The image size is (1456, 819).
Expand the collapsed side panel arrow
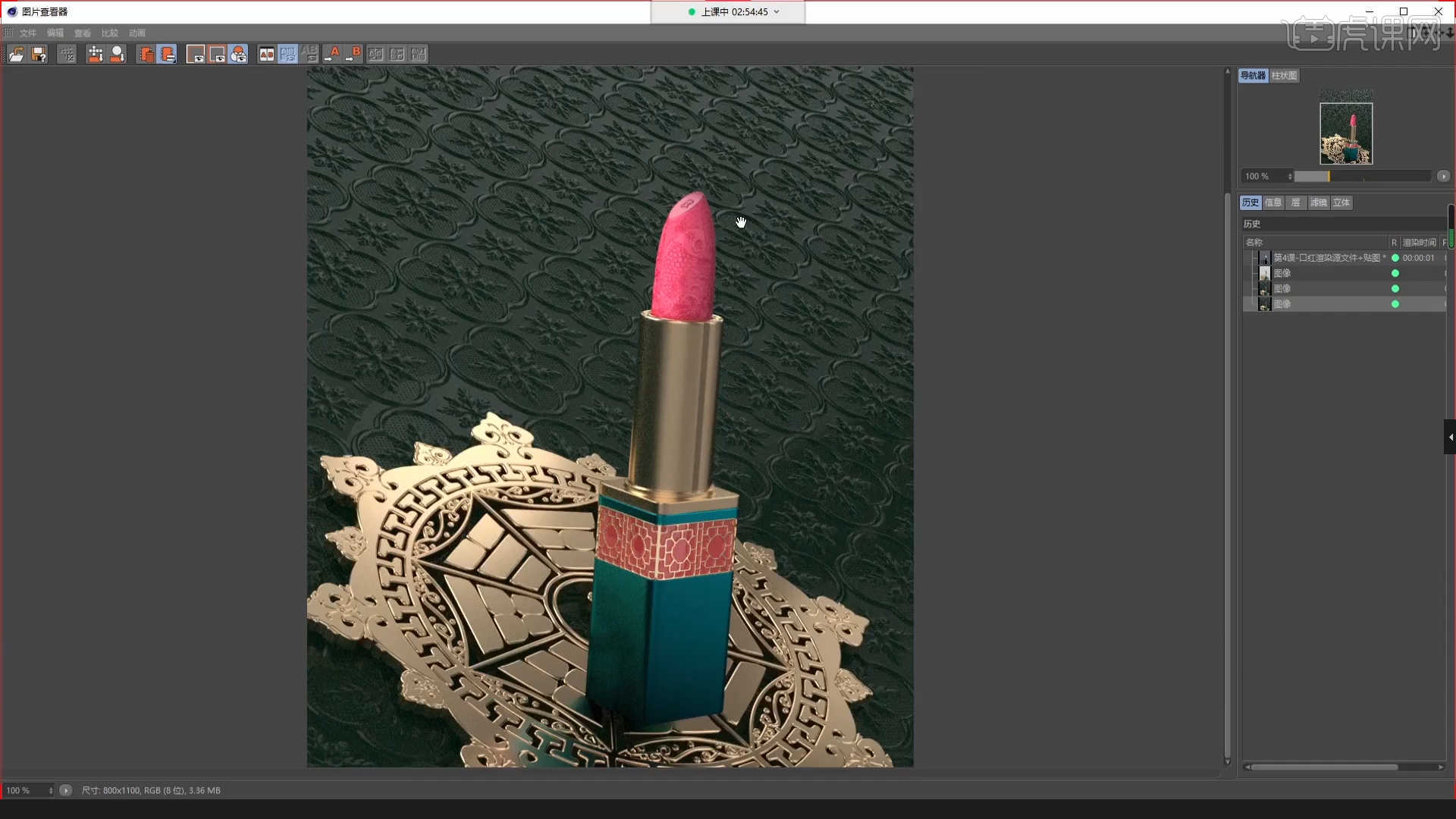(1450, 437)
